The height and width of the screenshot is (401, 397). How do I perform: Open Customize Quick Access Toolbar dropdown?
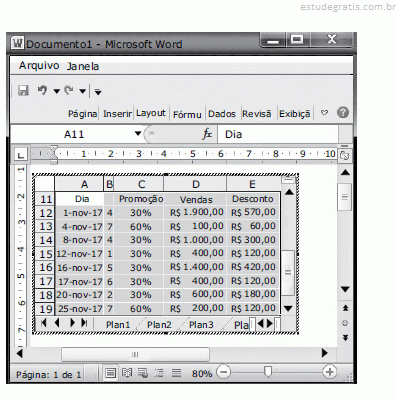click(98, 91)
